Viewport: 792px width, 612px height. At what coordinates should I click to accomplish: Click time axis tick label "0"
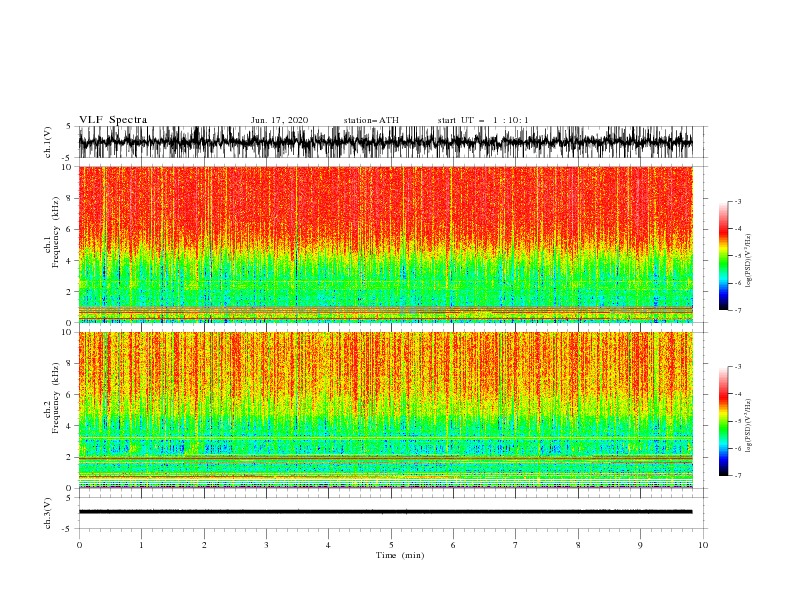tap(79, 545)
